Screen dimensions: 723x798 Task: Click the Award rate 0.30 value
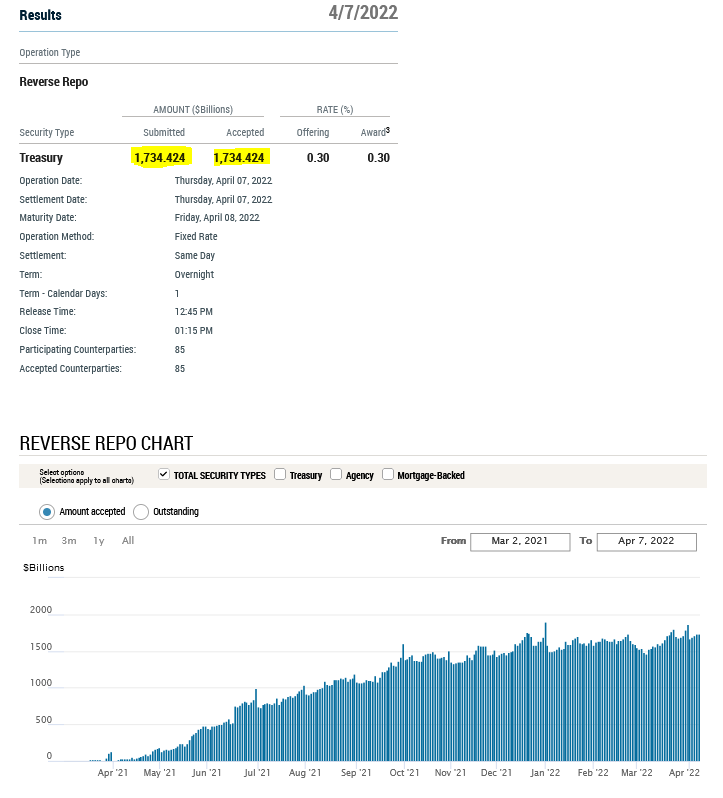pyautogui.click(x=379, y=158)
